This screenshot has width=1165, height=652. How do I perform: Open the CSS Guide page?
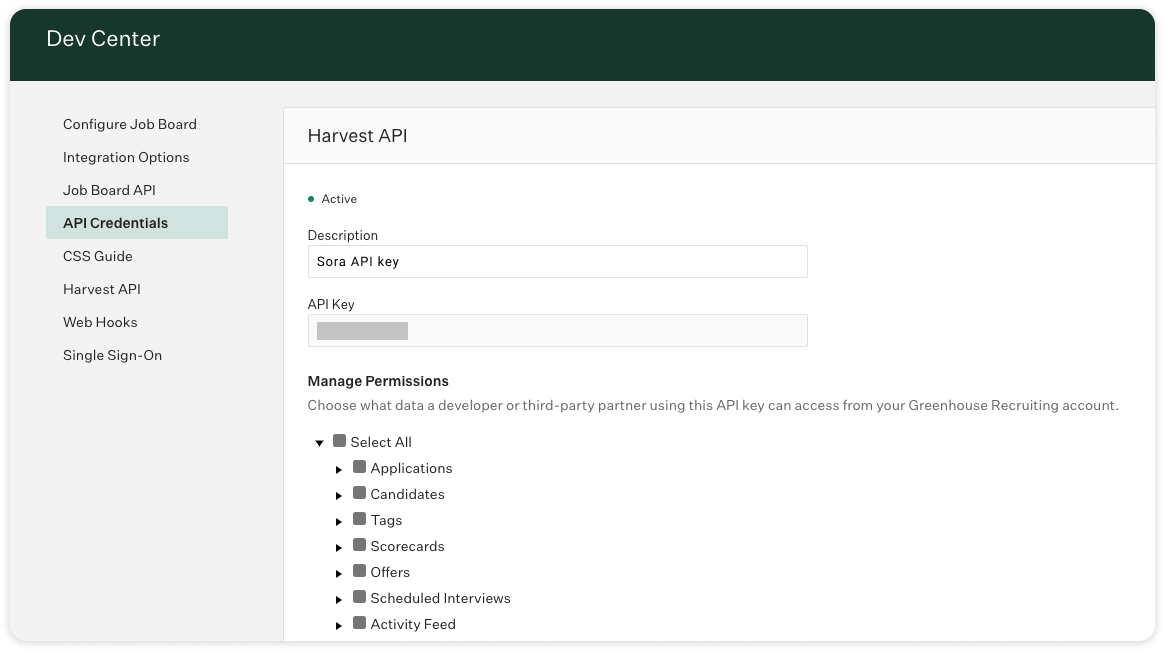(x=98, y=256)
